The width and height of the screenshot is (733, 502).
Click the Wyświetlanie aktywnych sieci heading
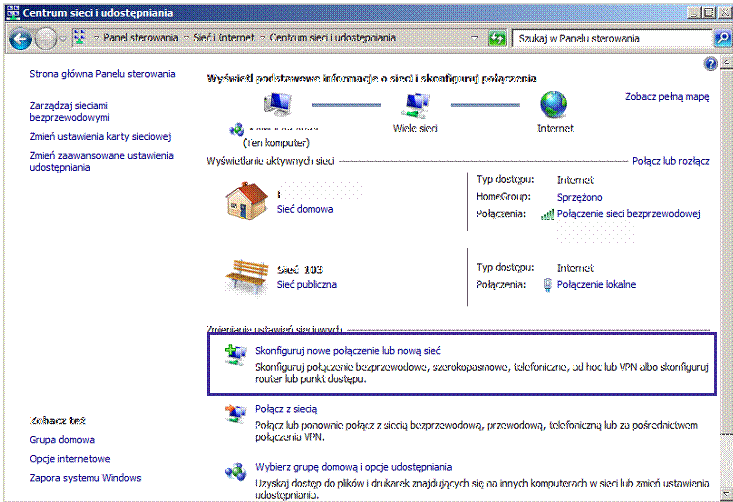270,161
